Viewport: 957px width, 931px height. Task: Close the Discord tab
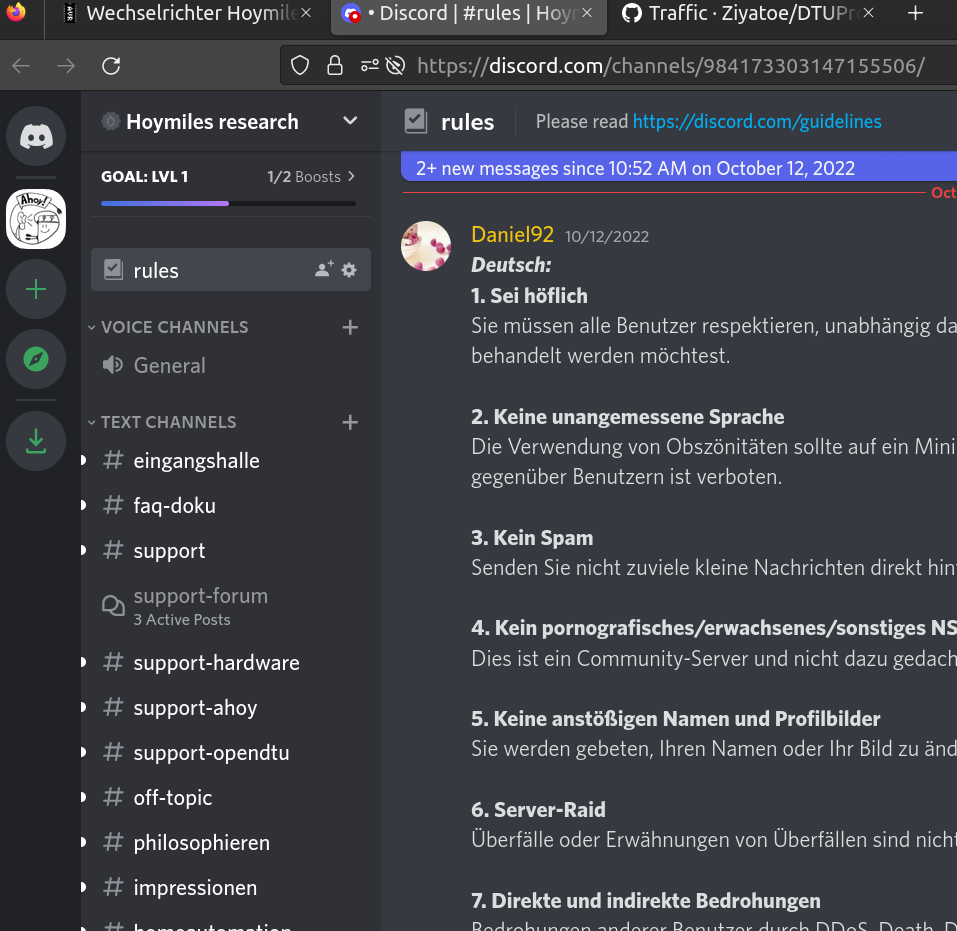click(x=587, y=13)
